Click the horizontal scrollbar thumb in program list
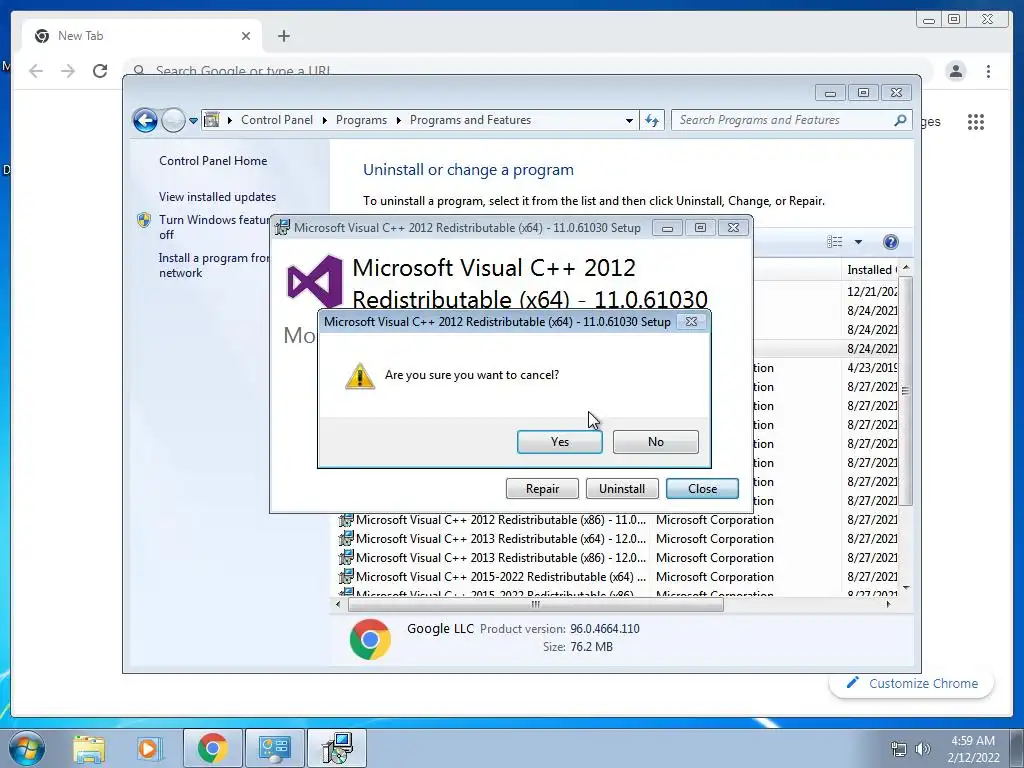 (x=536, y=605)
